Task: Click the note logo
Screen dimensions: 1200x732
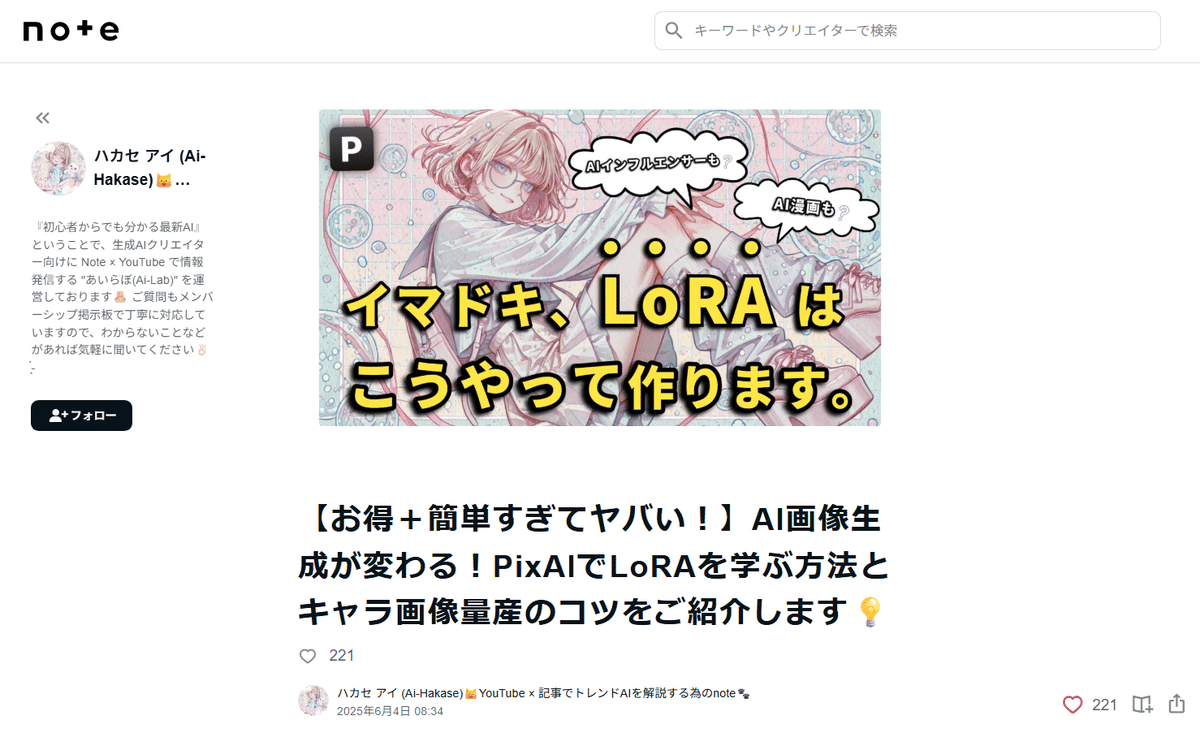Action: coord(71,31)
